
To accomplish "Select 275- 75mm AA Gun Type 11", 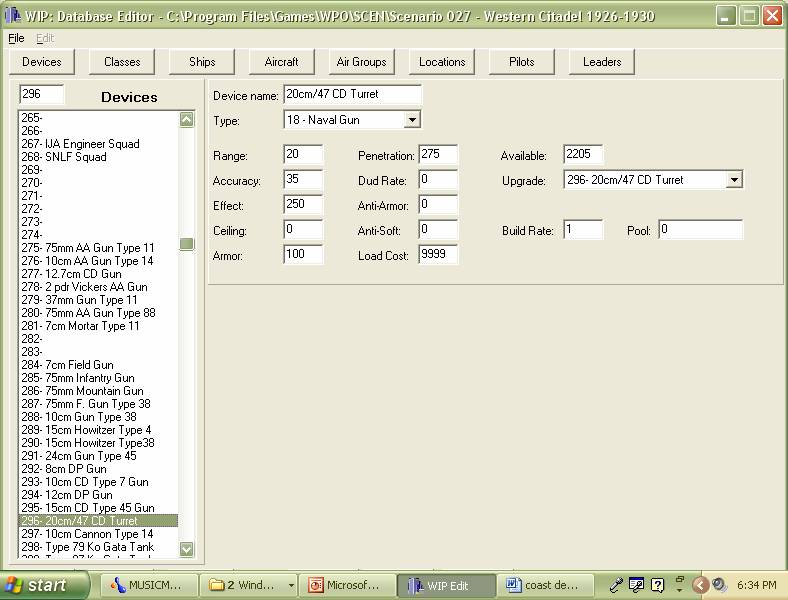I will click(98, 248).
